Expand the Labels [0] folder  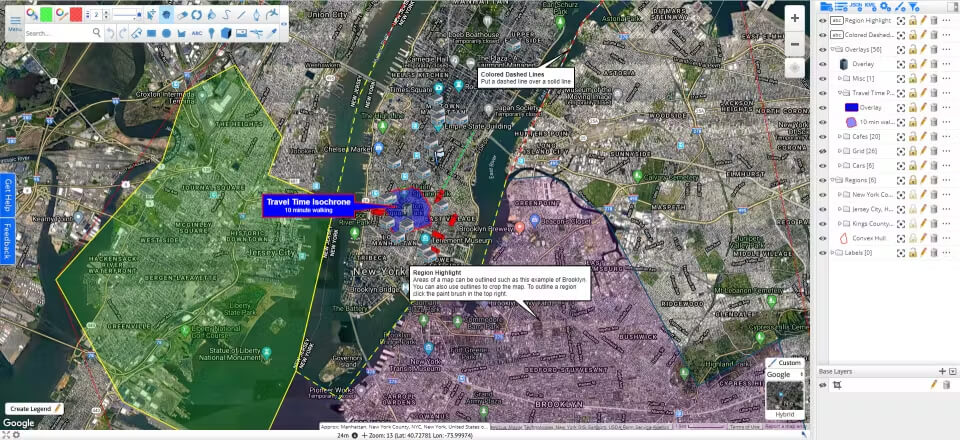click(833, 253)
